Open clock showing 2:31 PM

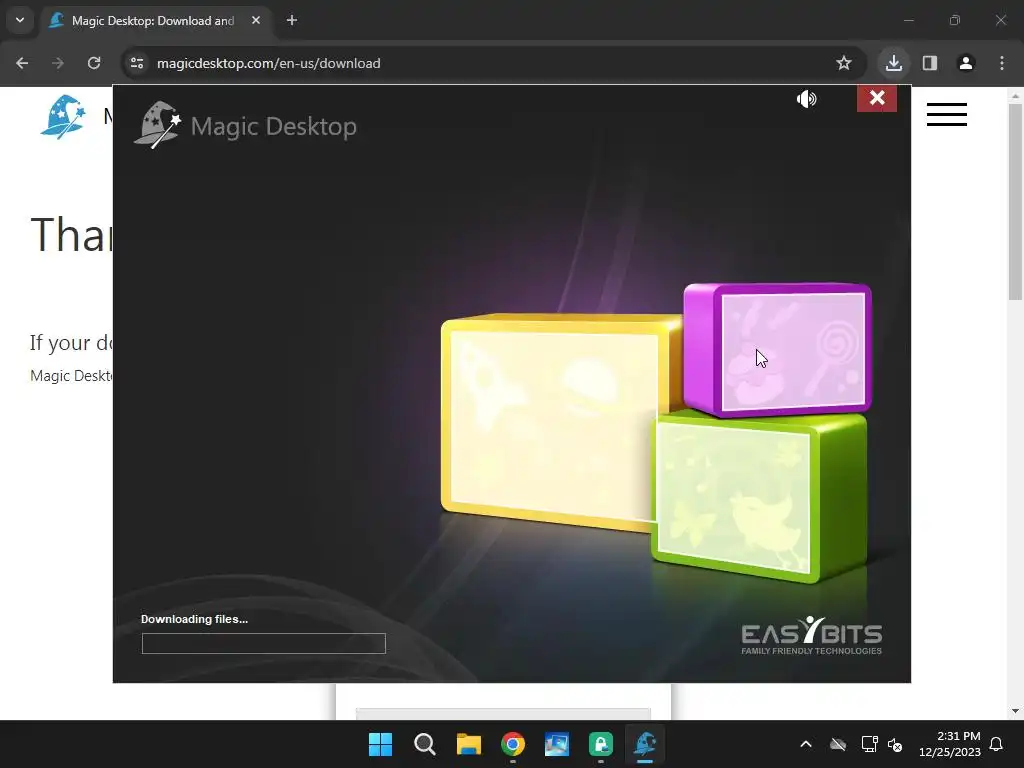[x=950, y=744]
